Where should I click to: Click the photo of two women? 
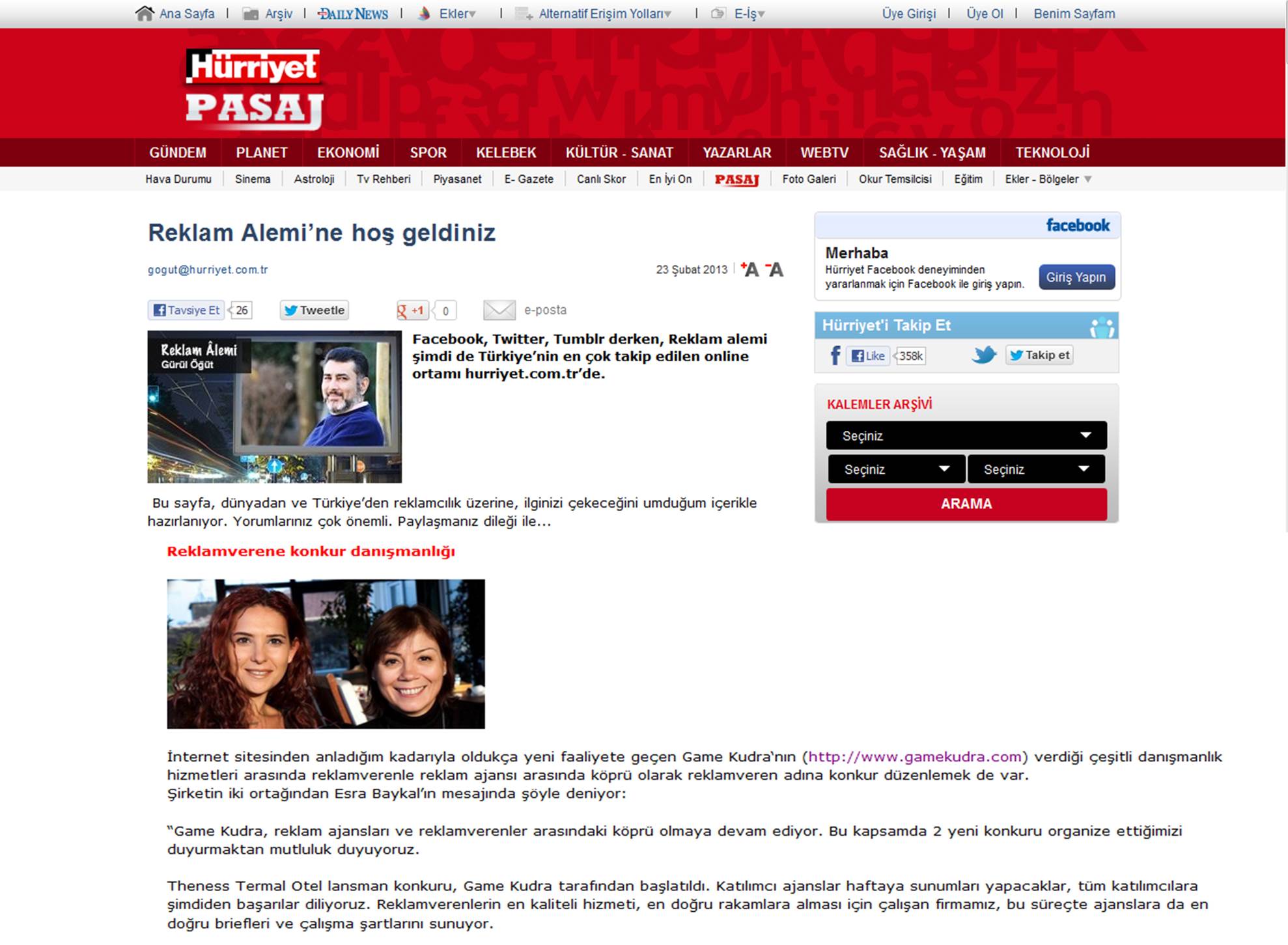click(326, 653)
